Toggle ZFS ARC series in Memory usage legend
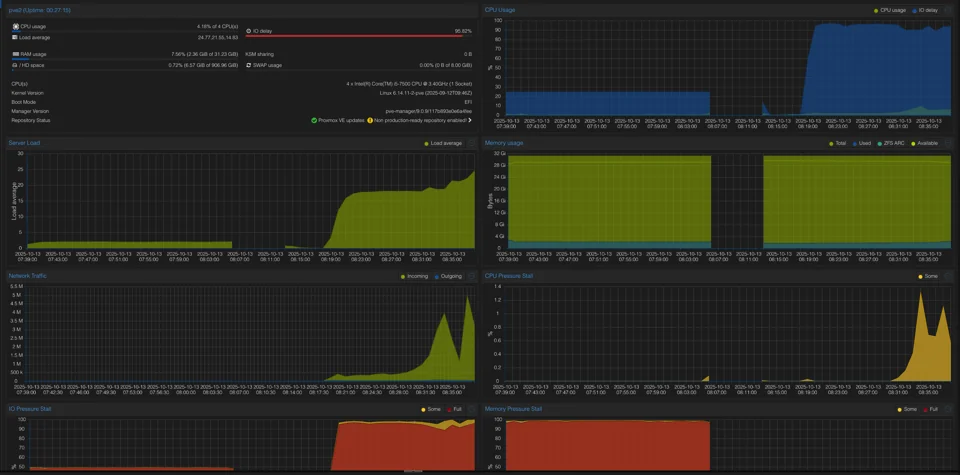 click(891, 143)
